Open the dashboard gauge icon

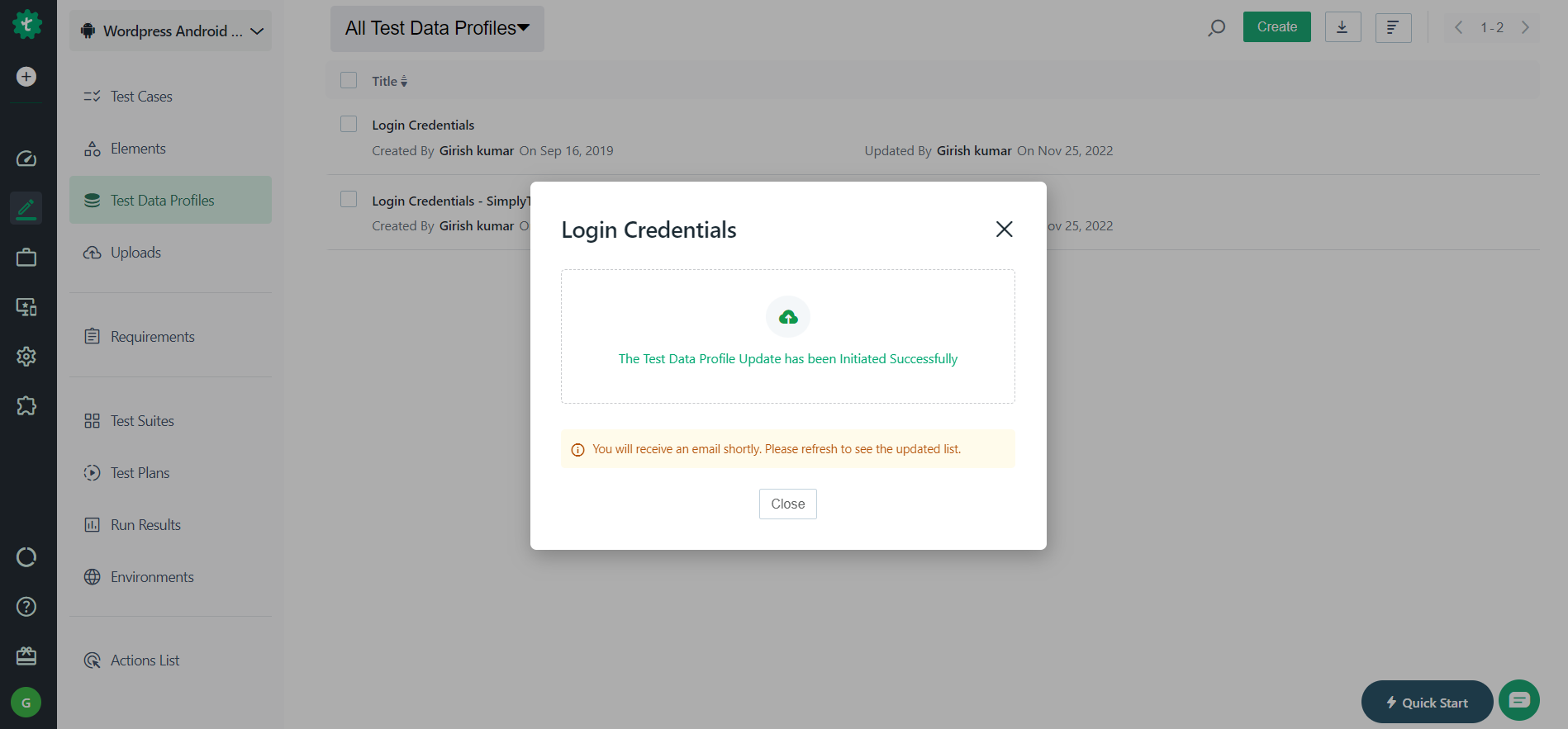(x=26, y=159)
